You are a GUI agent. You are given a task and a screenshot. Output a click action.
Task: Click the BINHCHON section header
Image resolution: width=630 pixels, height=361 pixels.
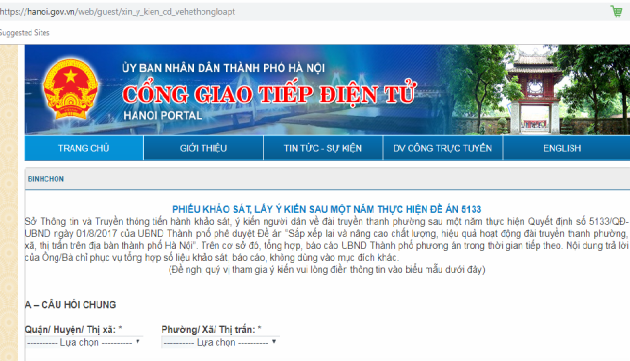point(45,179)
